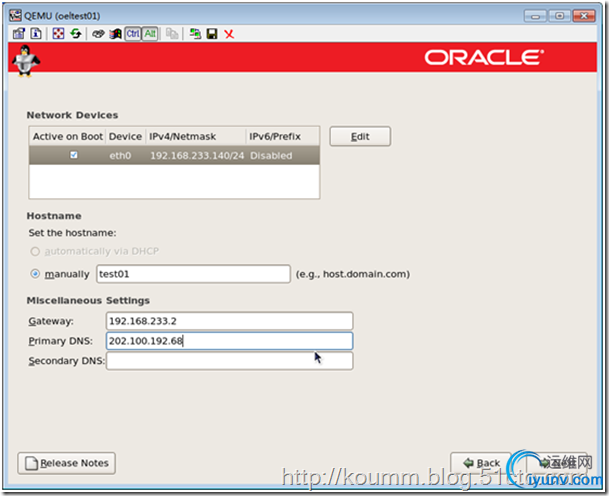The width and height of the screenshot is (609, 496).
Task: Switch to full screen mode icon
Action: click(58, 34)
